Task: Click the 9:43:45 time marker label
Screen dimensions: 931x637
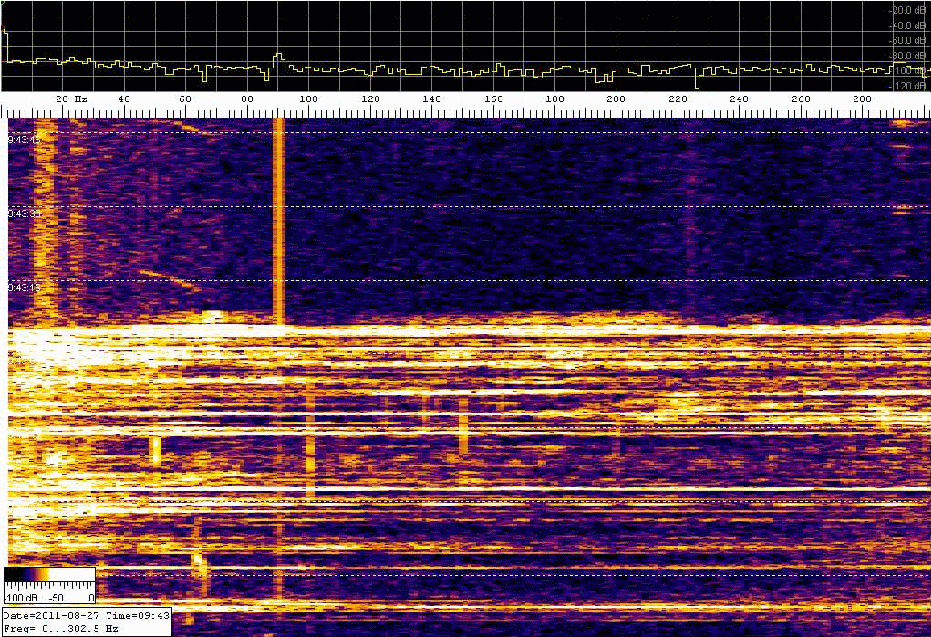Action: pos(24,139)
